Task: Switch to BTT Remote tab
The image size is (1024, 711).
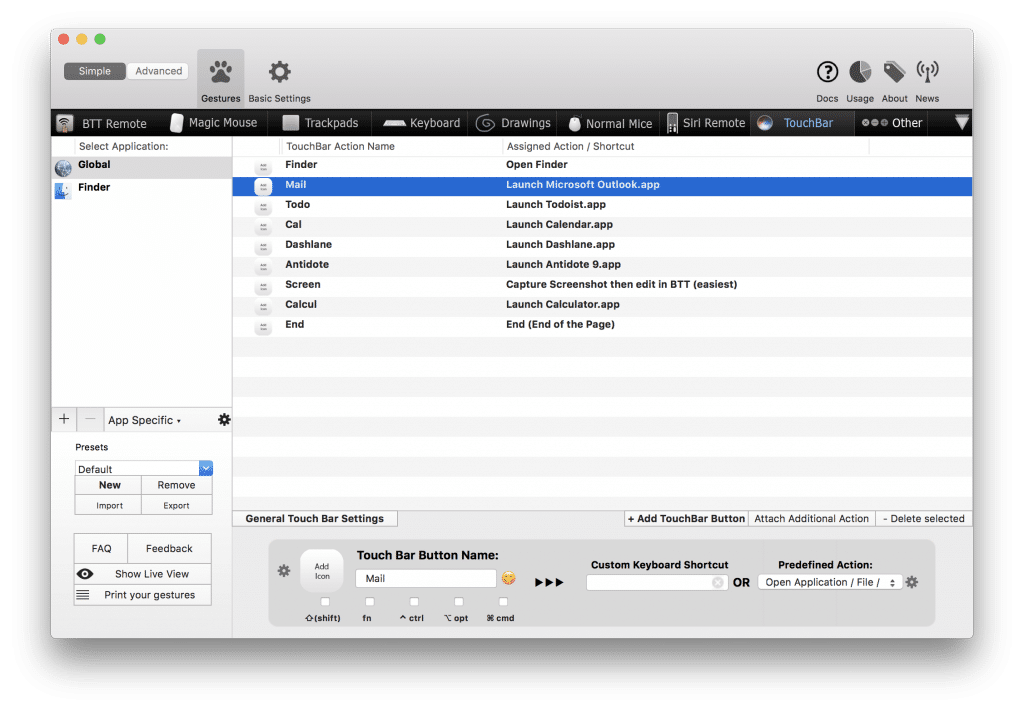Action: click(102, 123)
